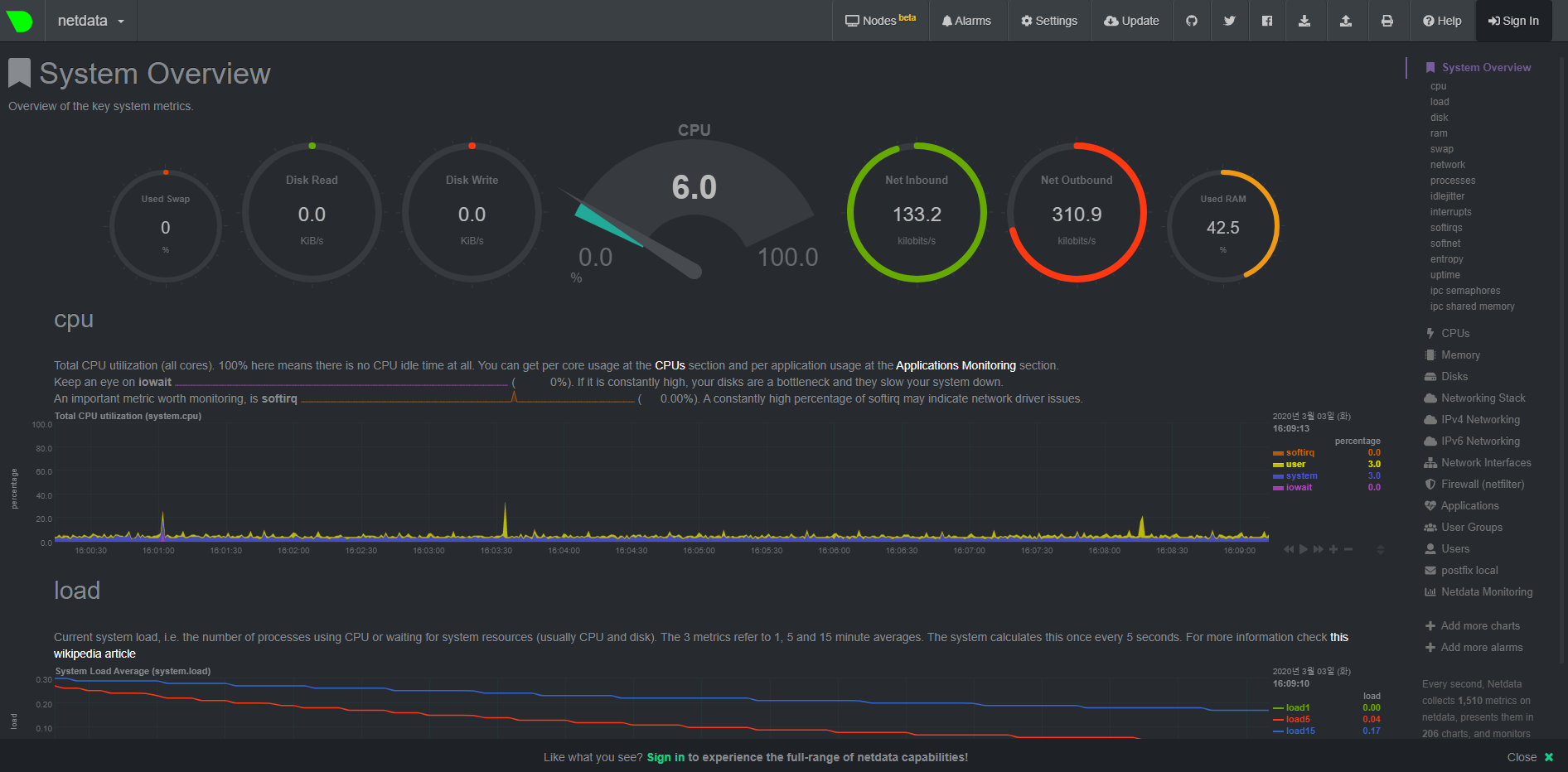Click the CPU utilization gauge

coord(694,205)
